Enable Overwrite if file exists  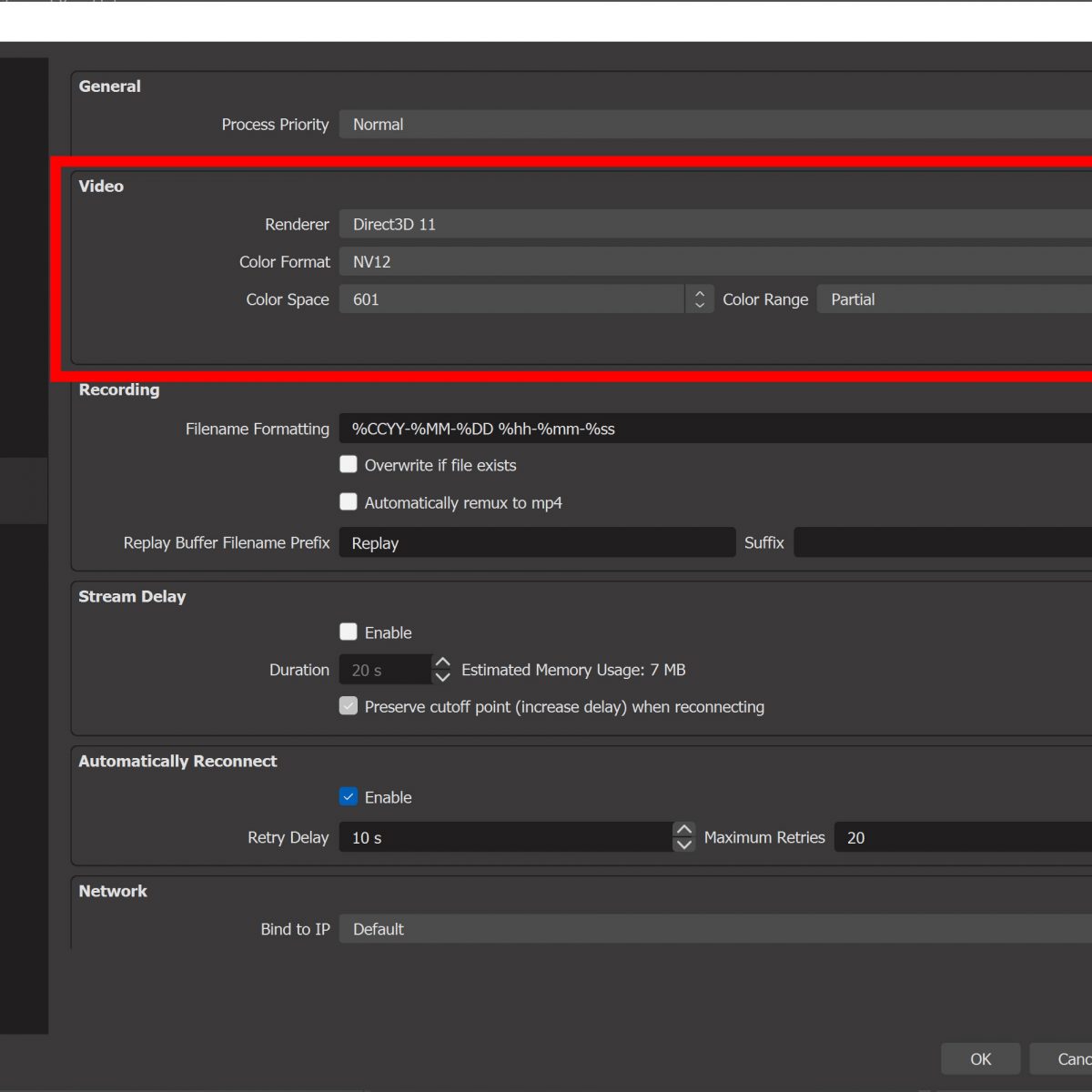(x=349, y=465)
